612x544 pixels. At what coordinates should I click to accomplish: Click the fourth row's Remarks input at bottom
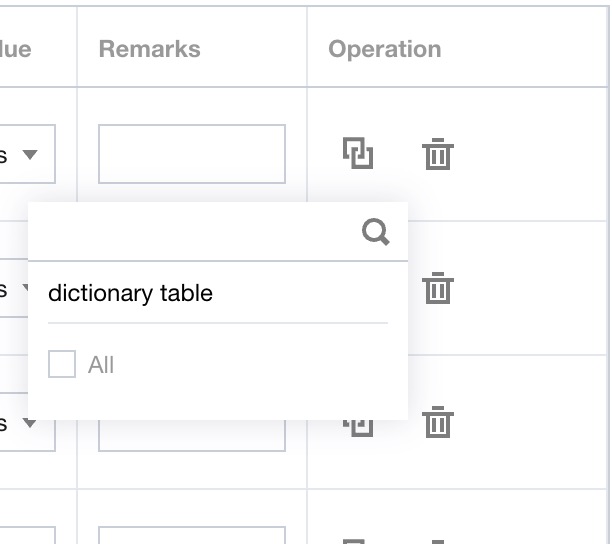pos(191,534)
